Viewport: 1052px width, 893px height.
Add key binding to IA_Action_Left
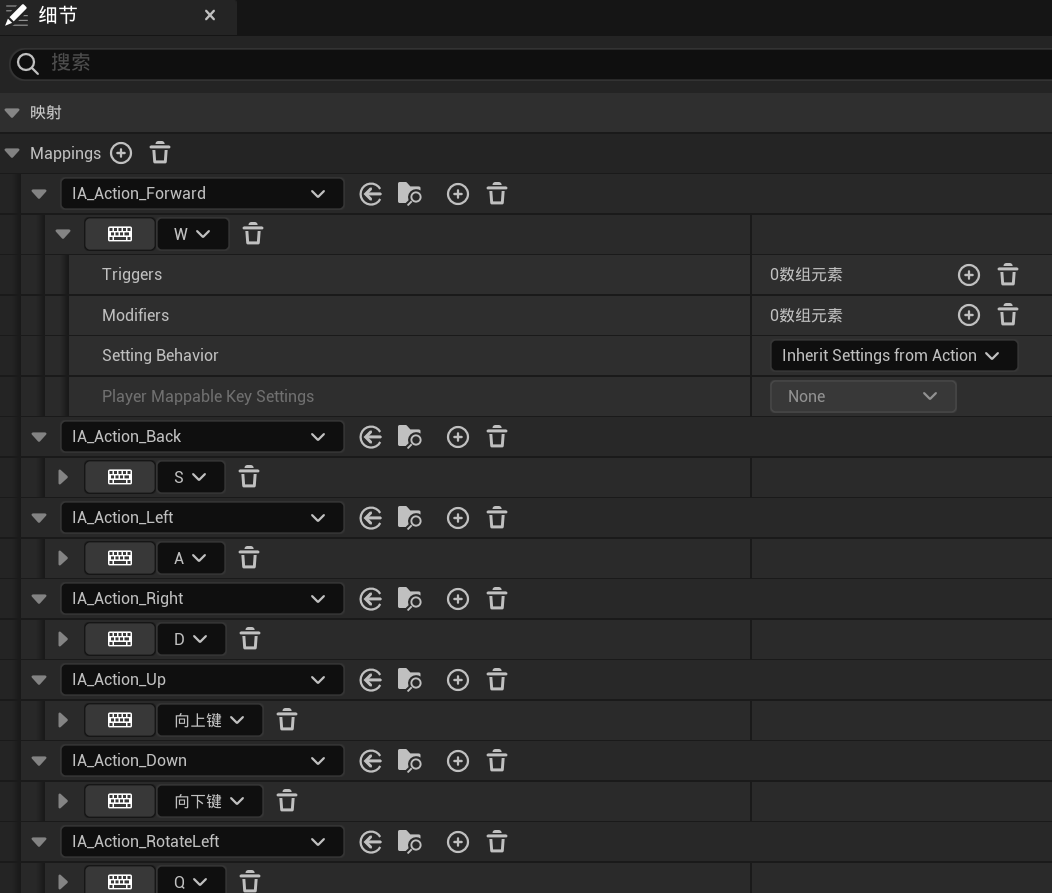click(458, 518)
